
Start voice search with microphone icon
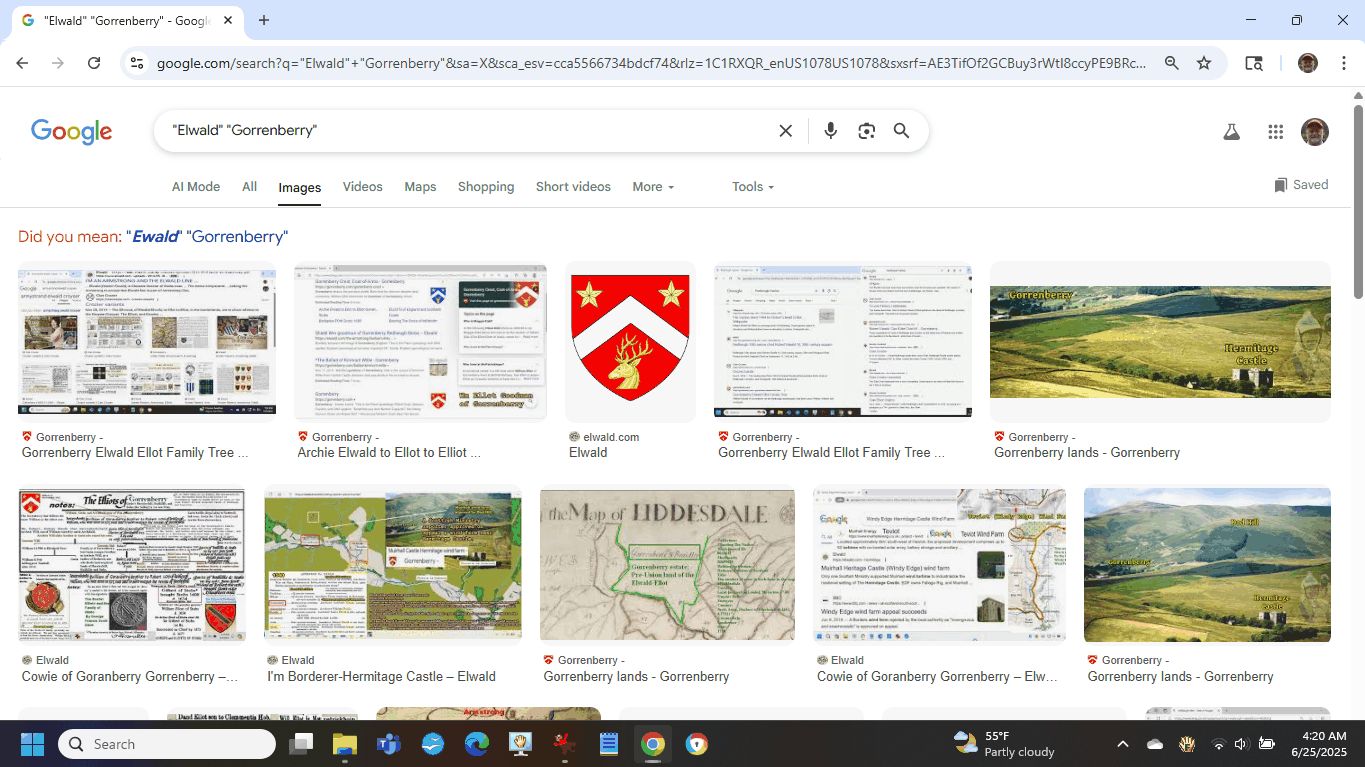click(830, 131)
